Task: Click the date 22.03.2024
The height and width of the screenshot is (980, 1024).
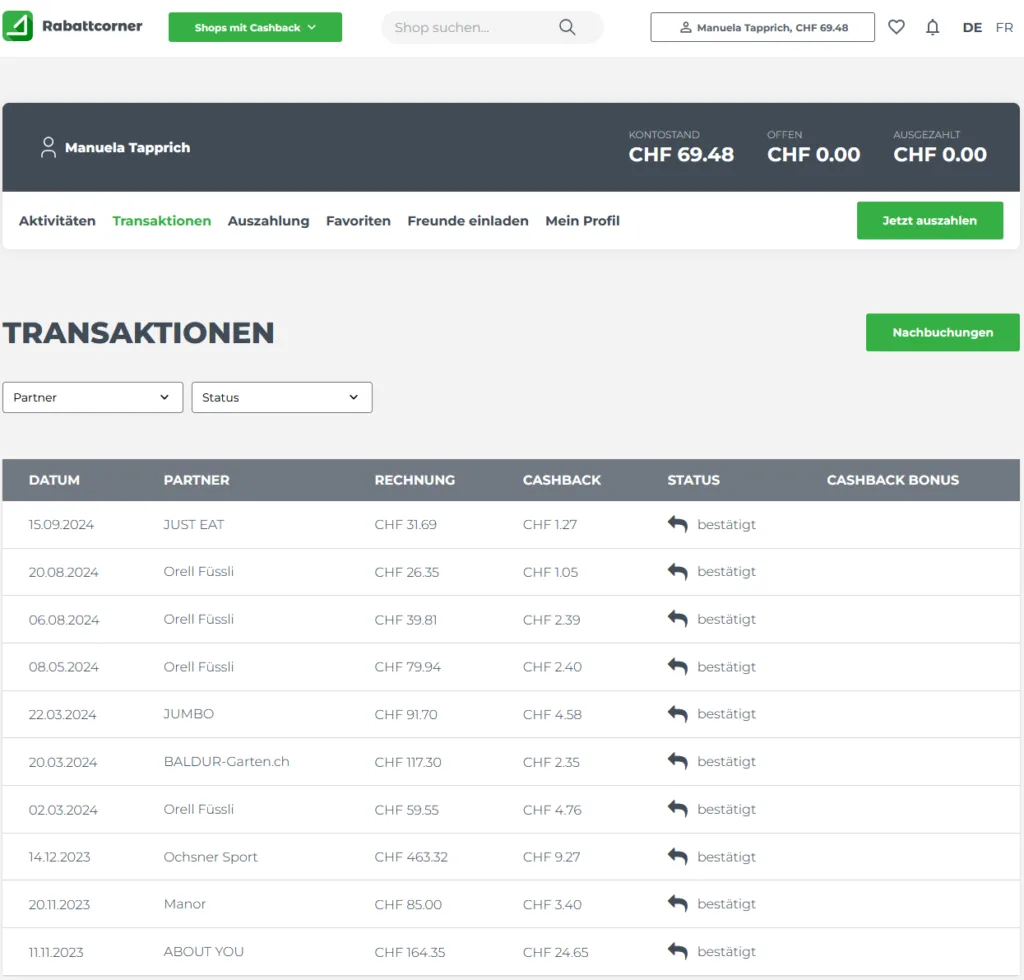Action: click(x=62, y=714)
